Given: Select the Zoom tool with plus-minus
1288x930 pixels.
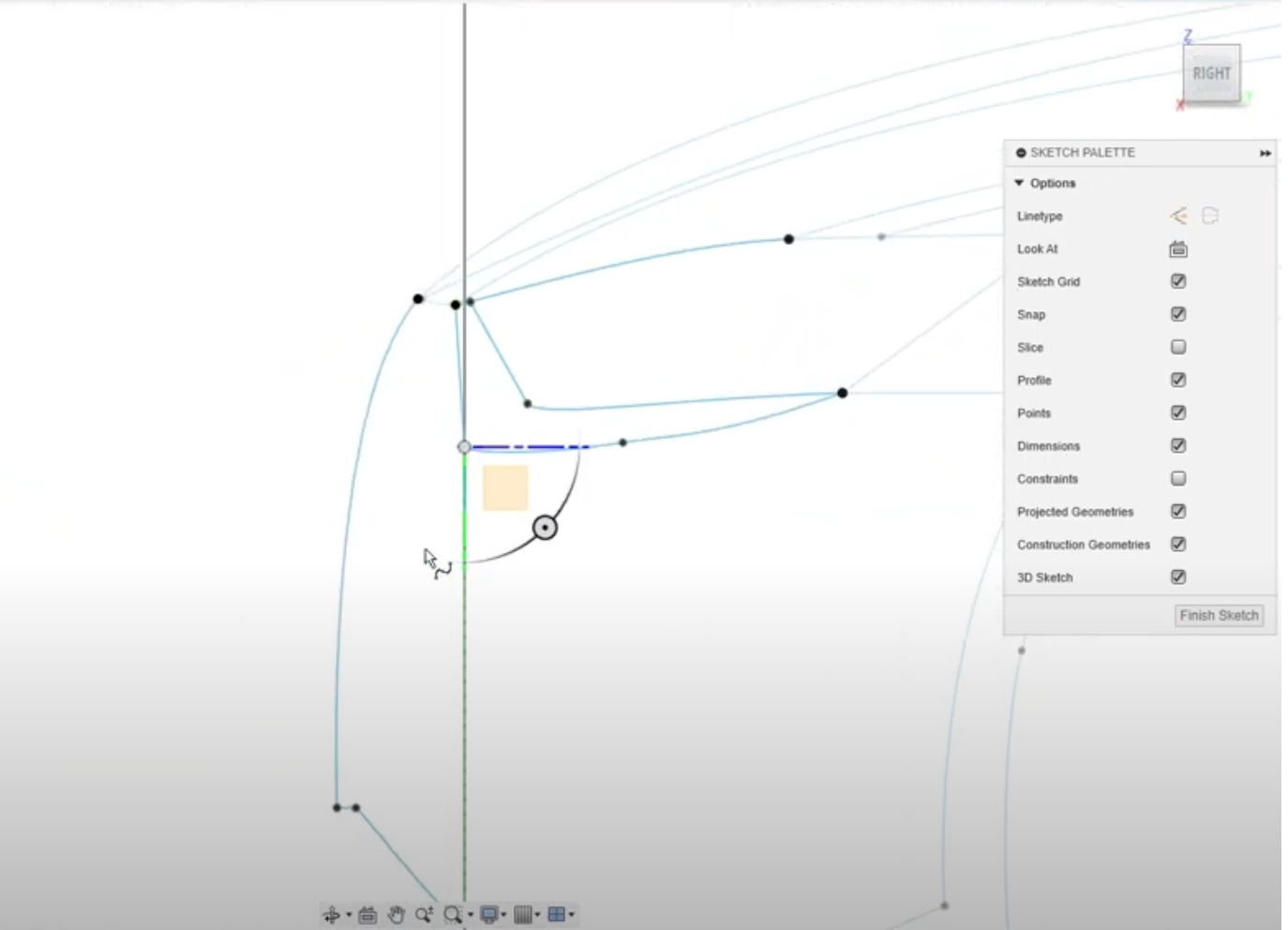Looking at the screenshot, I should [x=425, y=915].
